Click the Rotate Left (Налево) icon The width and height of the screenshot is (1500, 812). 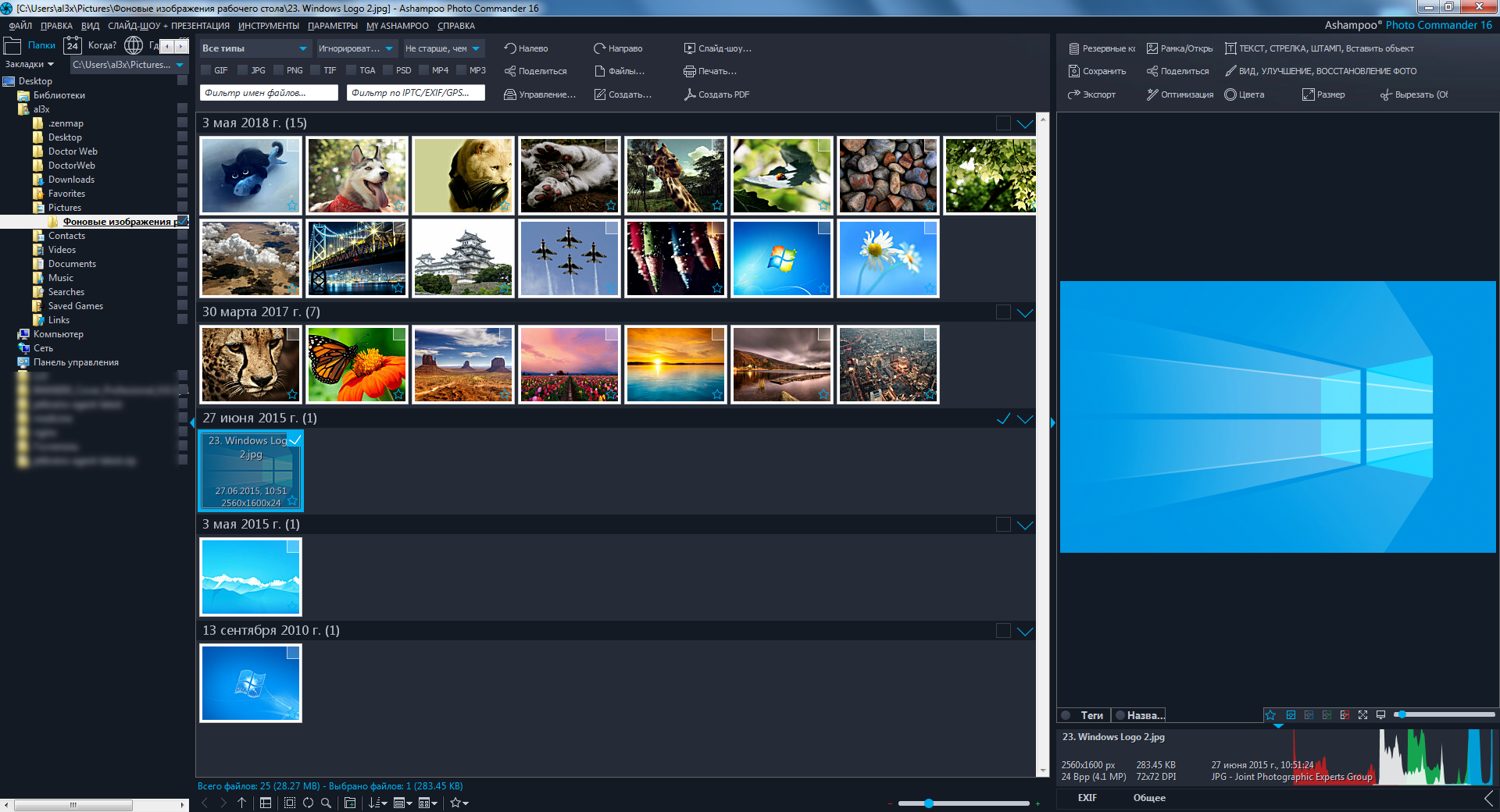pos(510,48)
